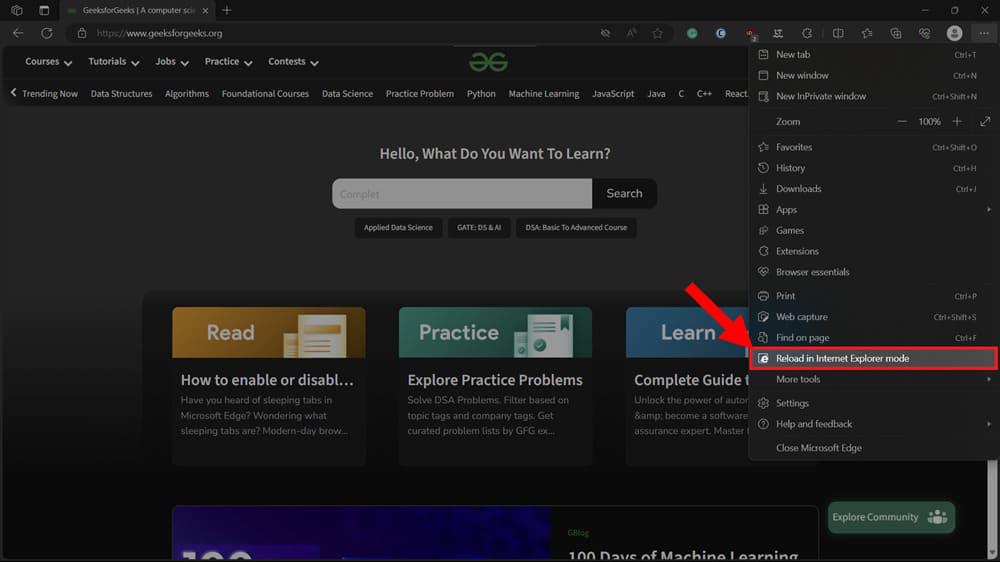Choose Print from the menu

tap(872, 296)
